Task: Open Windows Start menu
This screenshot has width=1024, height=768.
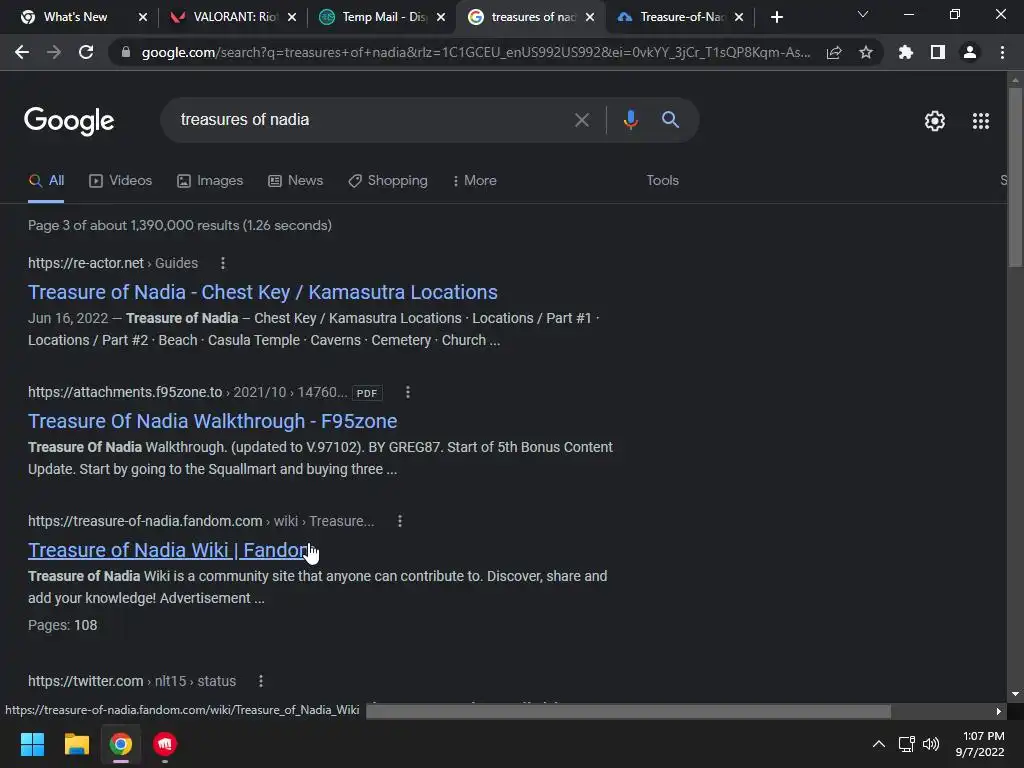Action: coord(32,744)
